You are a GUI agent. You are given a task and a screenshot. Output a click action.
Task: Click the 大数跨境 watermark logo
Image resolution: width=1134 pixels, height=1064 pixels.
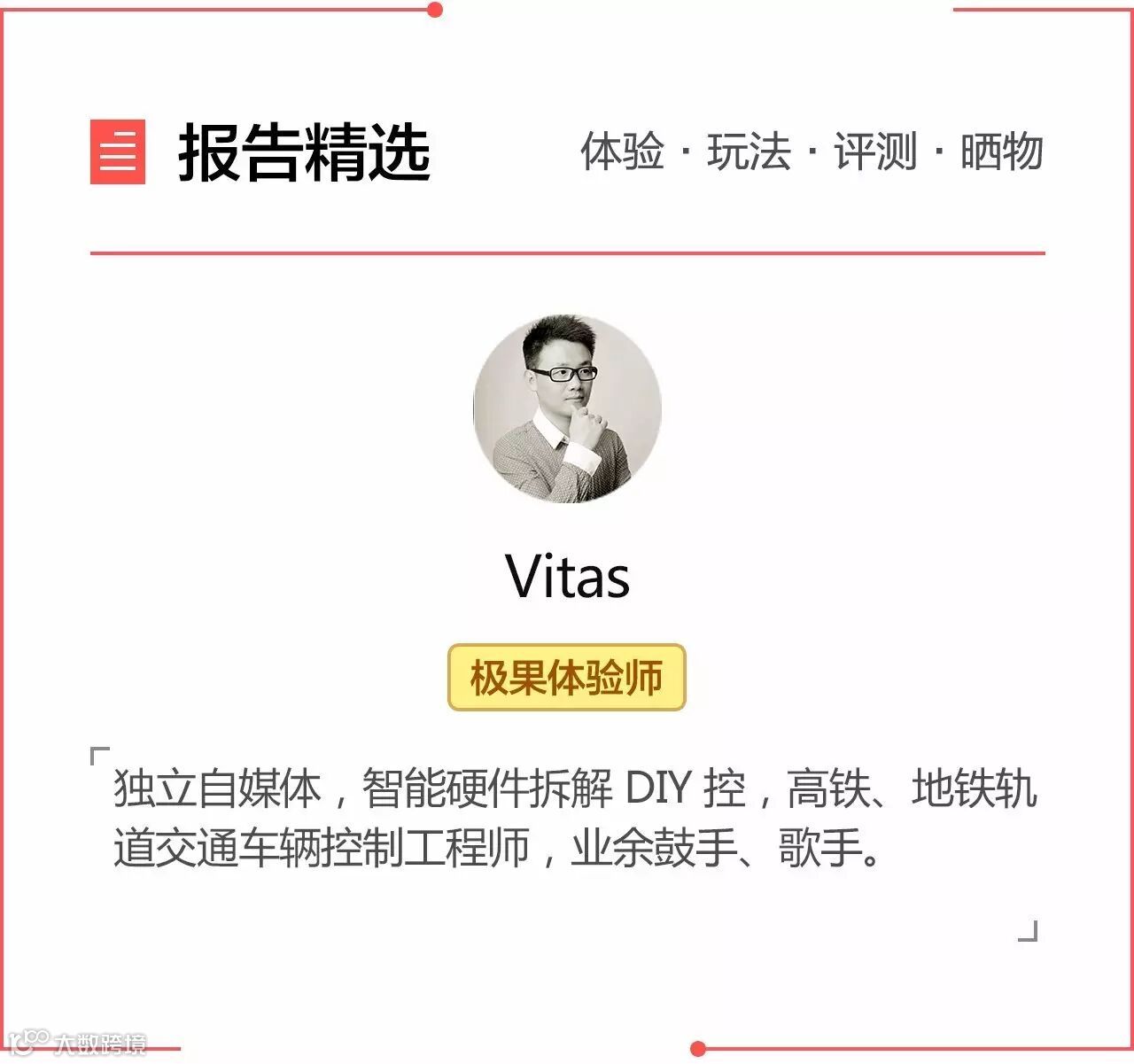coord(76,1043)
